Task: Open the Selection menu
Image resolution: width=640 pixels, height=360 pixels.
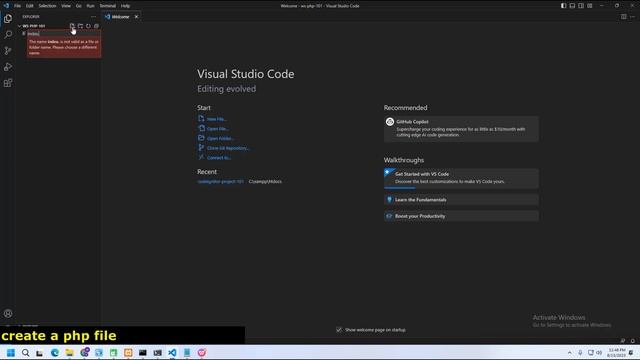Action: tap(47, 6)
